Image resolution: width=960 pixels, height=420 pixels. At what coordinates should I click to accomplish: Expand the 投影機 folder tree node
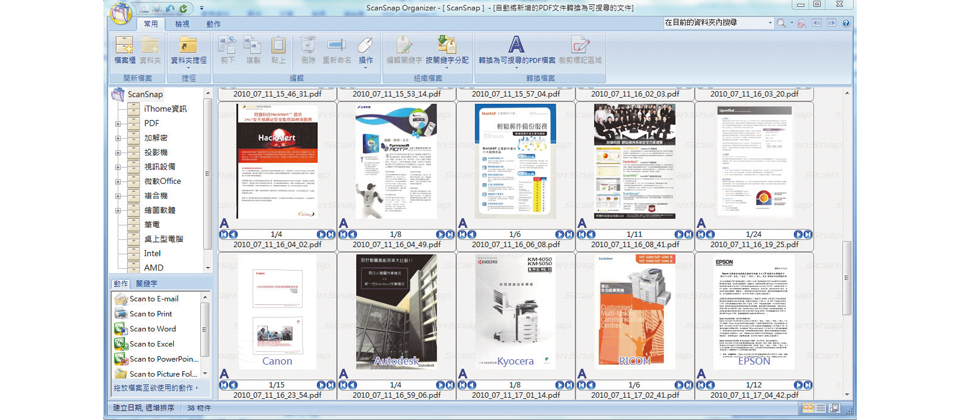tap(118, 152)
